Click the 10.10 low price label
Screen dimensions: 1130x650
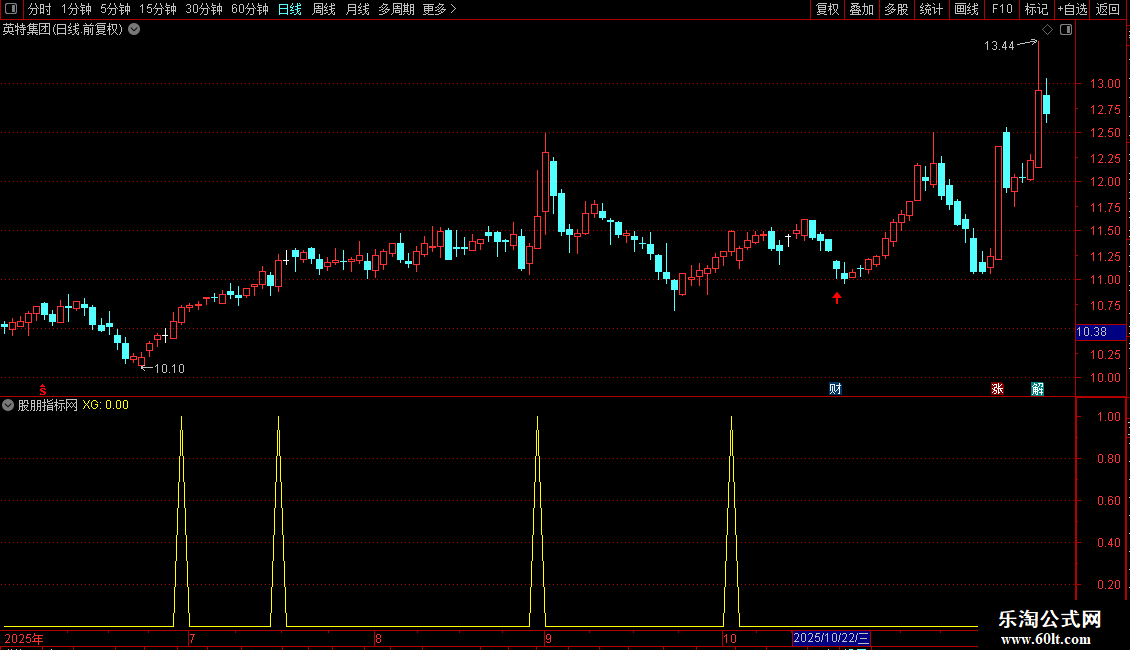point(169,369)
